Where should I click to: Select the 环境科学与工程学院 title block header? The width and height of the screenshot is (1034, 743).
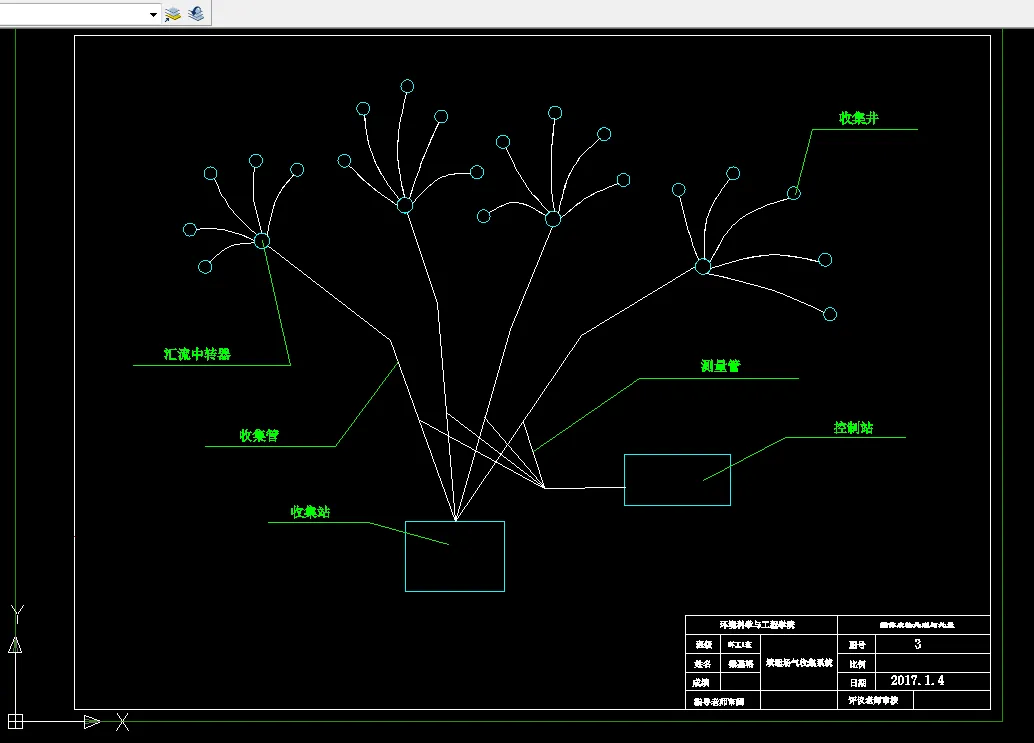[757, 624]
